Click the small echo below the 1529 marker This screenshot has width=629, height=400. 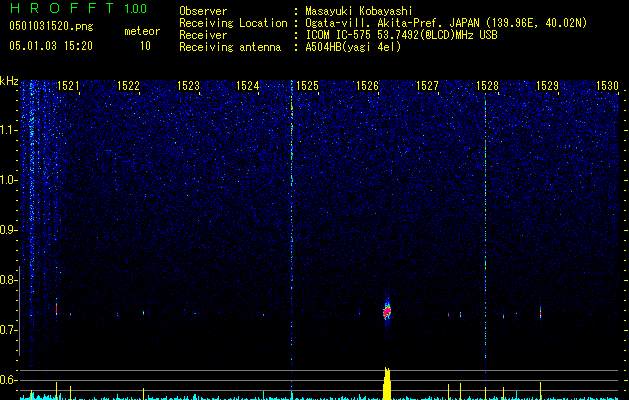pos(540,312)
